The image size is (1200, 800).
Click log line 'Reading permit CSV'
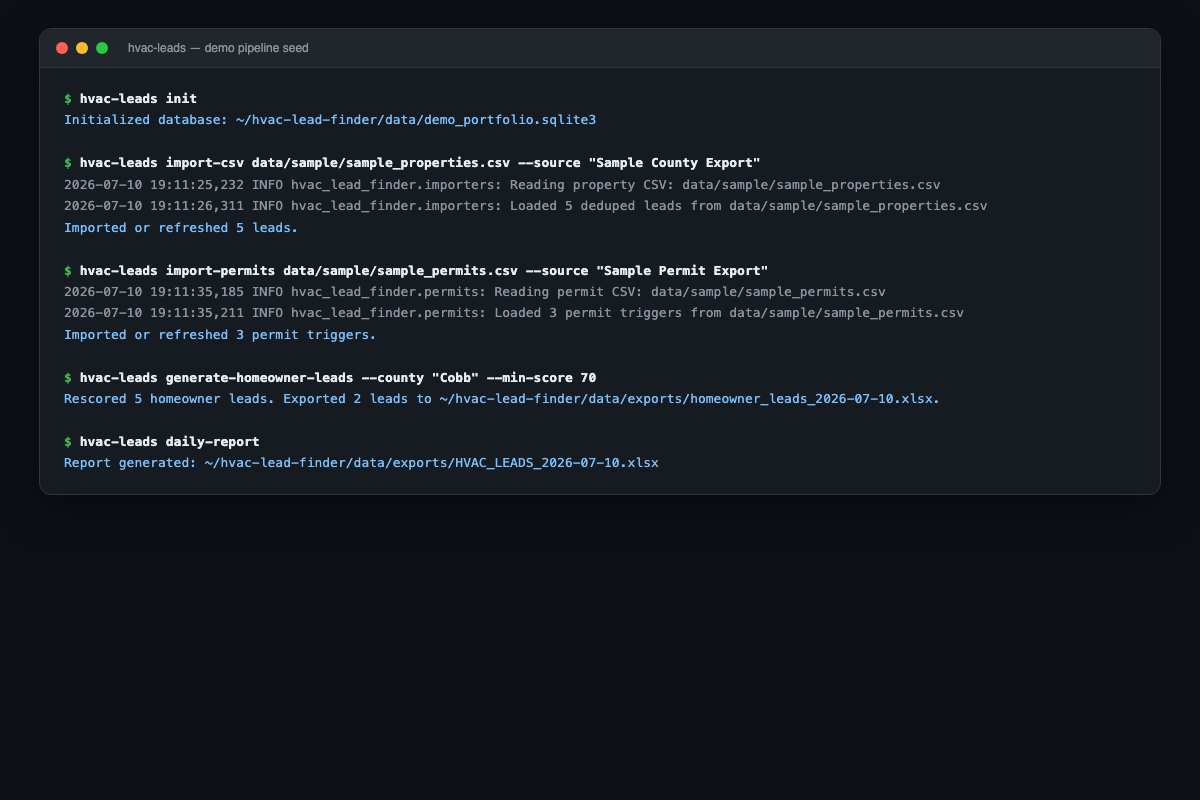475,292
